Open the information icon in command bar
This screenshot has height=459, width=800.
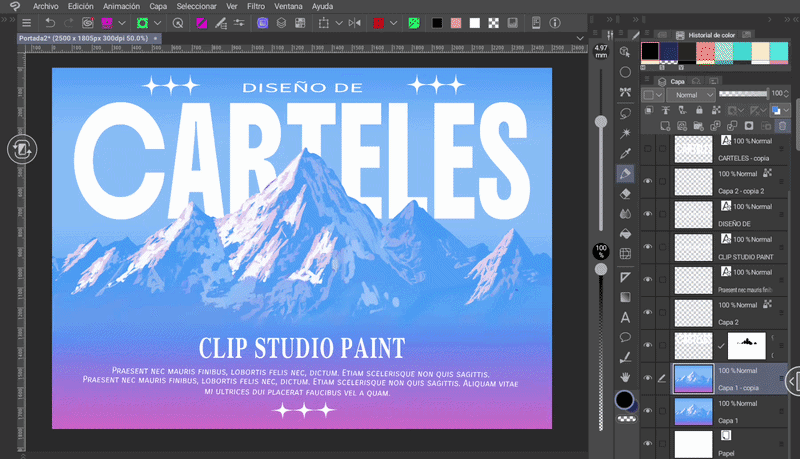point(555,23)
